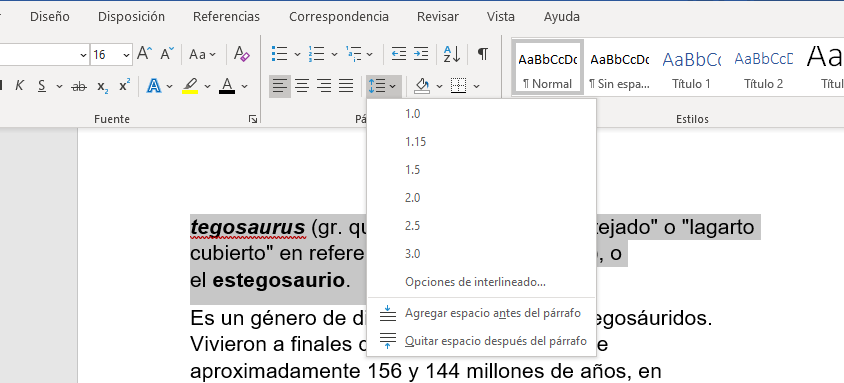Screen dimensions: 844x383
Task: Decrease paragraph indent
Action: point(398,54)
